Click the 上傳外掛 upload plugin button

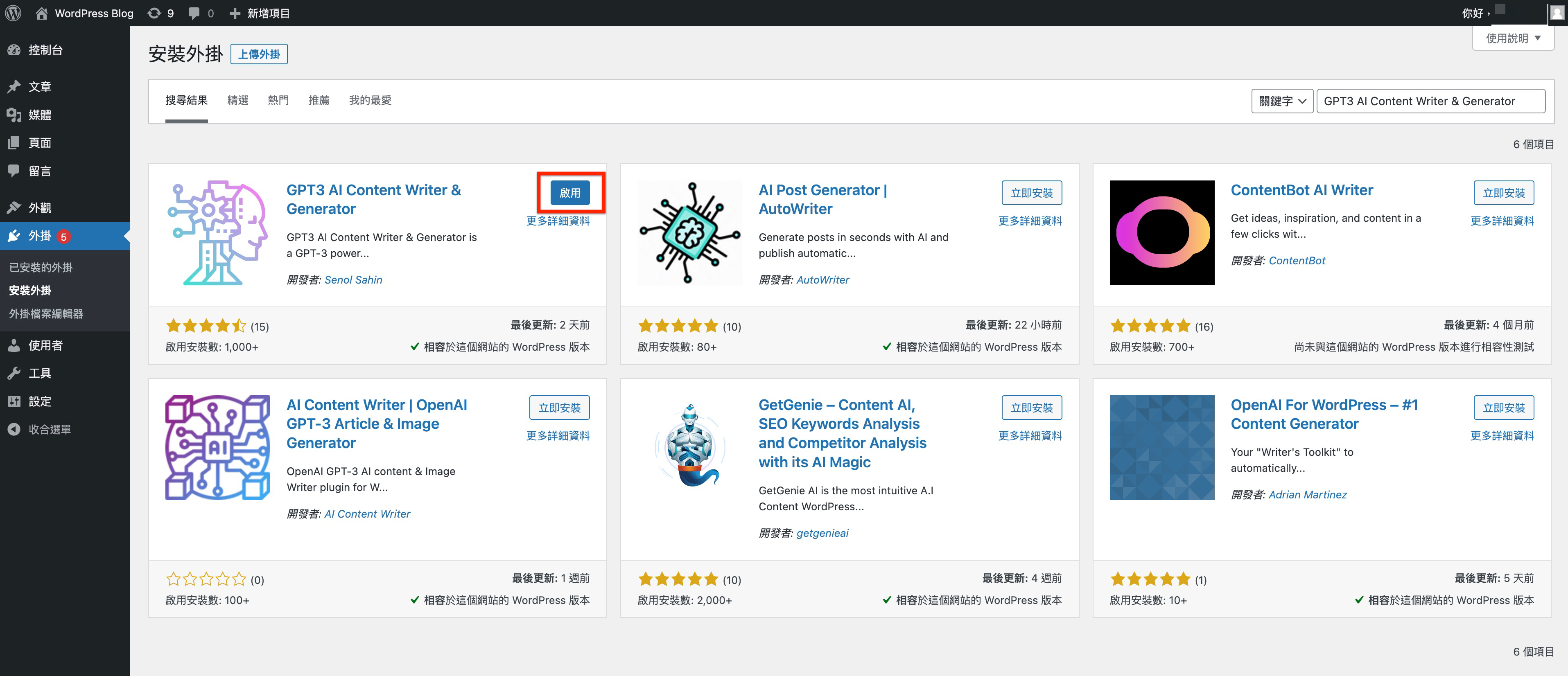pyautogui.click(x=259, y=54)
